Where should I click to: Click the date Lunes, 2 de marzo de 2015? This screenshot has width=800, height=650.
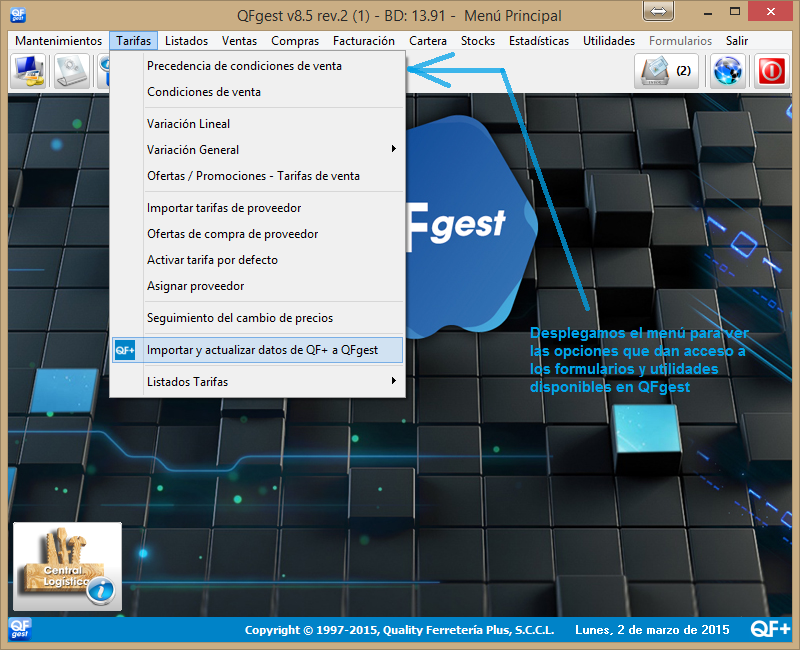point(652,630)
